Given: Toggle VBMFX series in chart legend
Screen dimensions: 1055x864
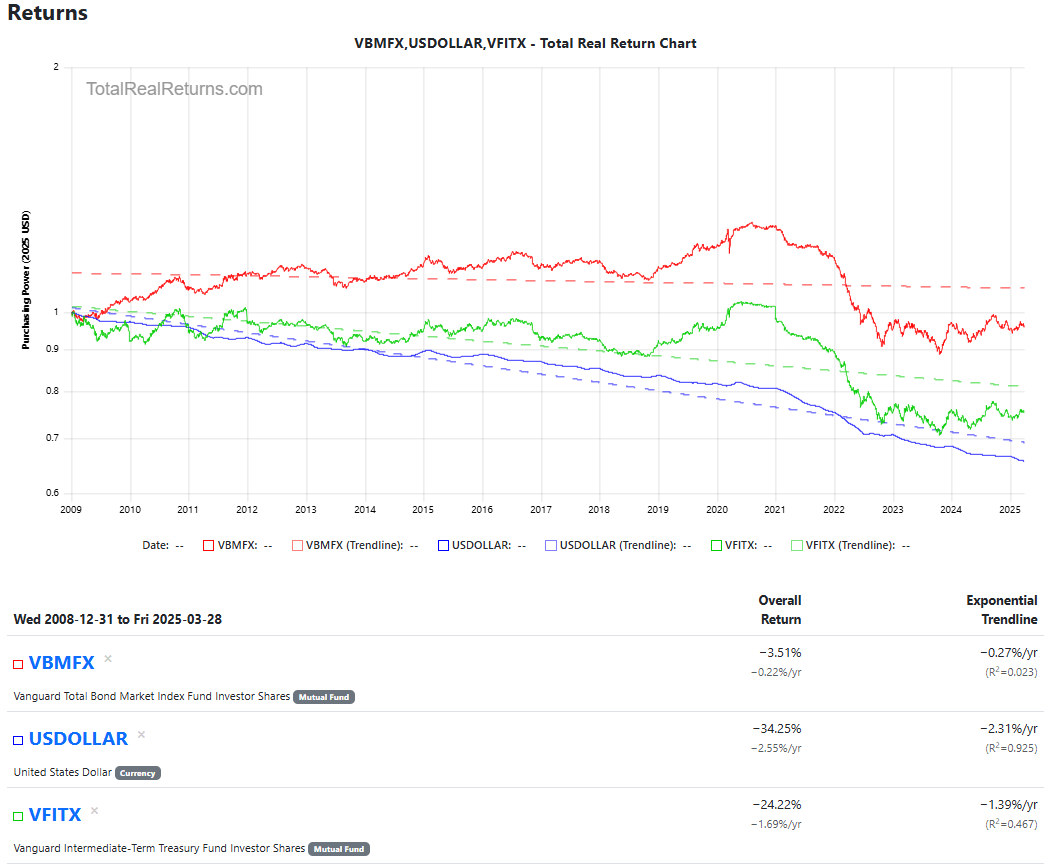Looking at the screenshot, I should (238, 545).
